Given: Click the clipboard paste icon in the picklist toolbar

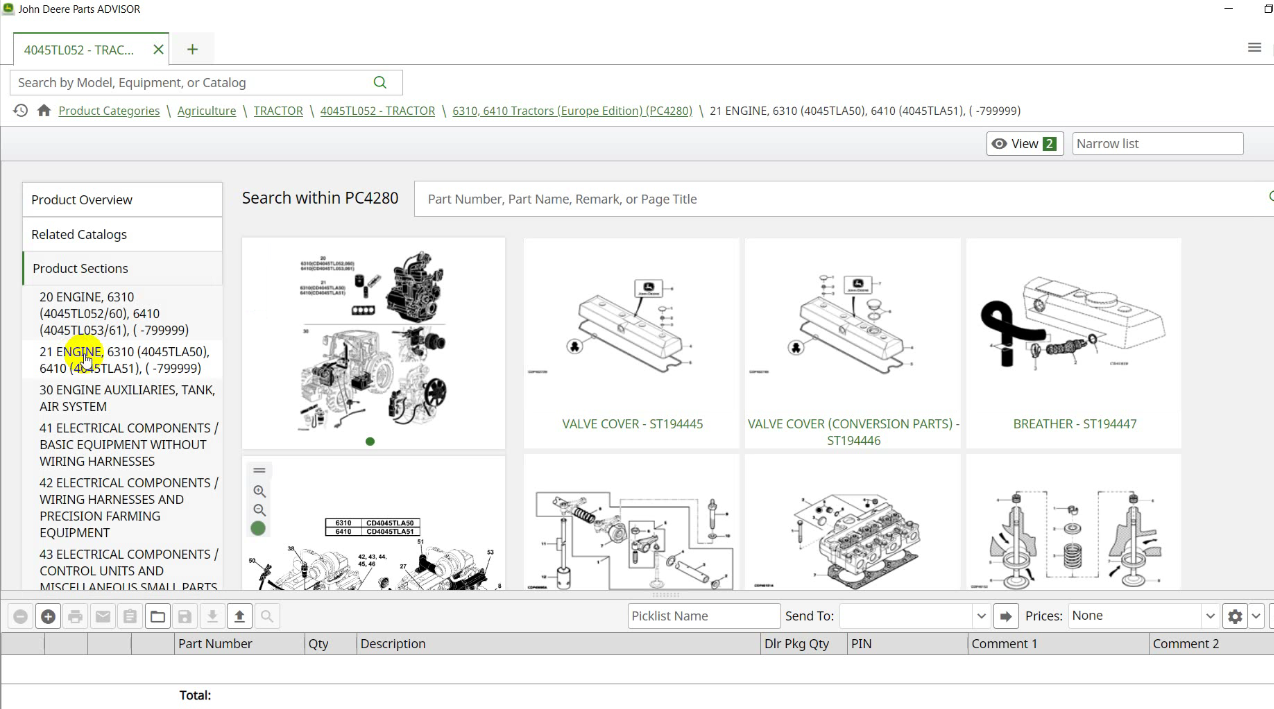Looking at the screenshot, I should pos(130,617).
